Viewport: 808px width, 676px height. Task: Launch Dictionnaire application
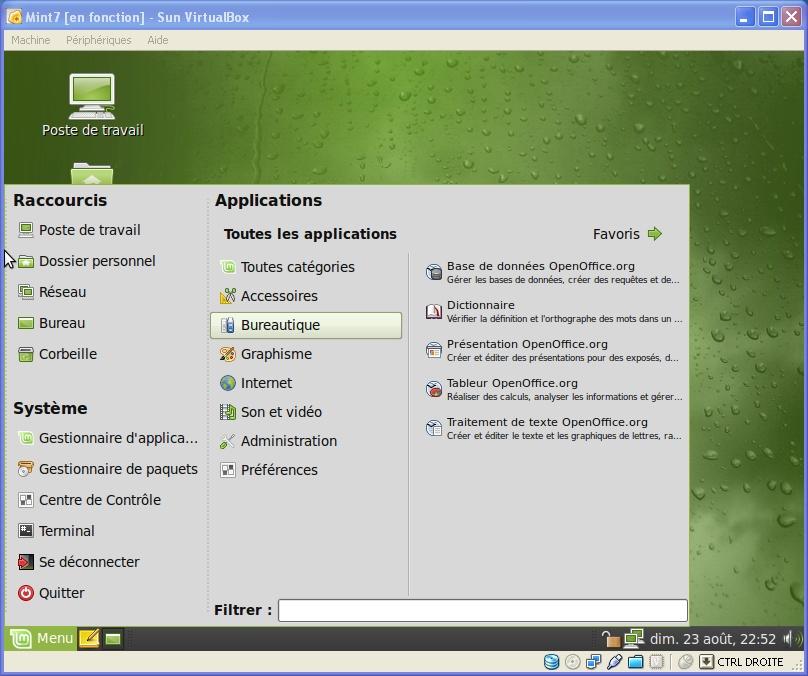tap(553, 312)
